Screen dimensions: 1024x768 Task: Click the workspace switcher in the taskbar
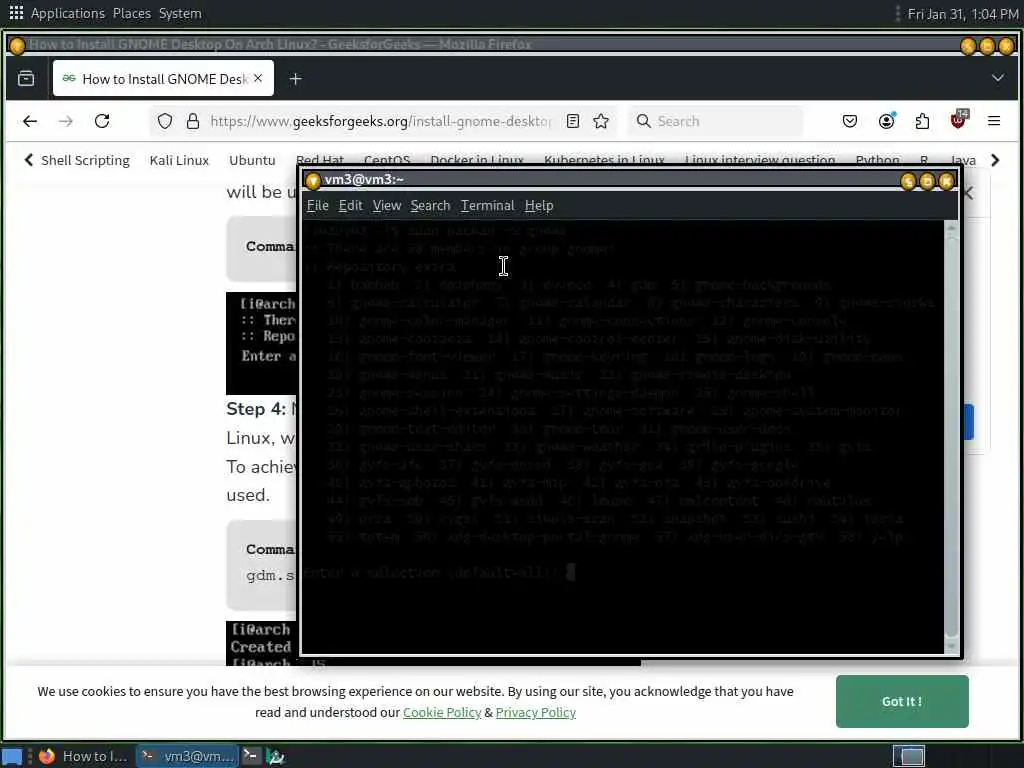[909, 756]
